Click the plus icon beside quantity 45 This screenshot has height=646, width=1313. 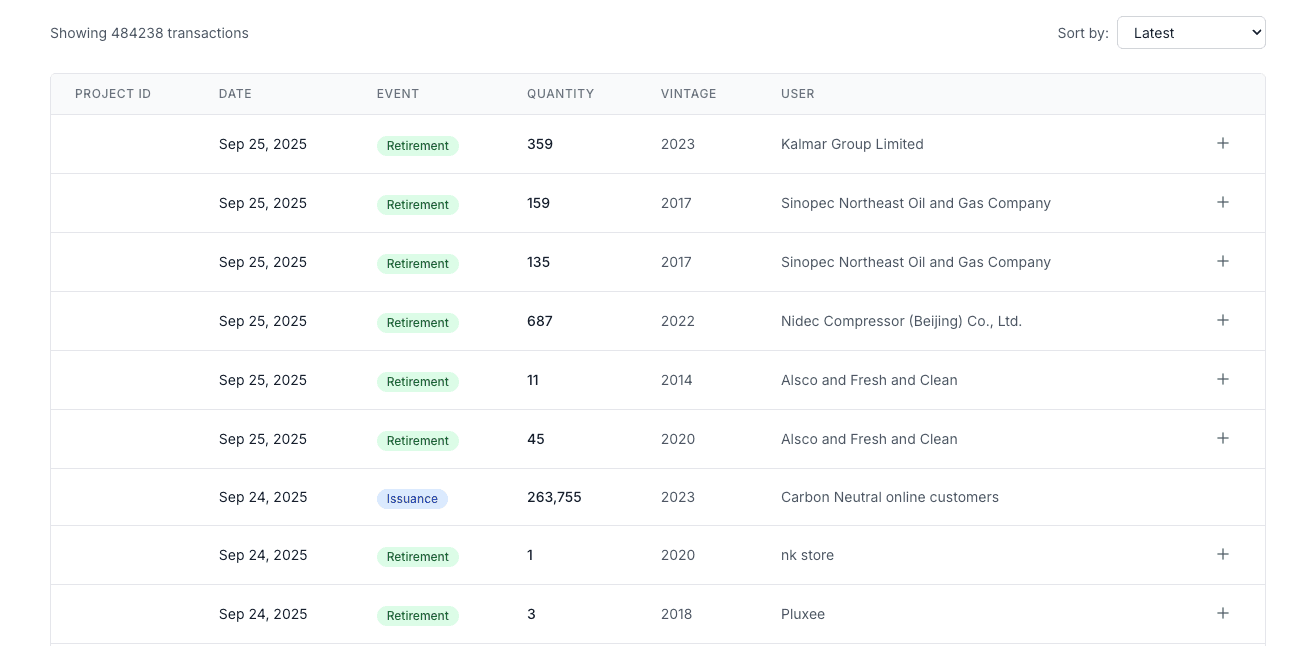(1222, 438)
